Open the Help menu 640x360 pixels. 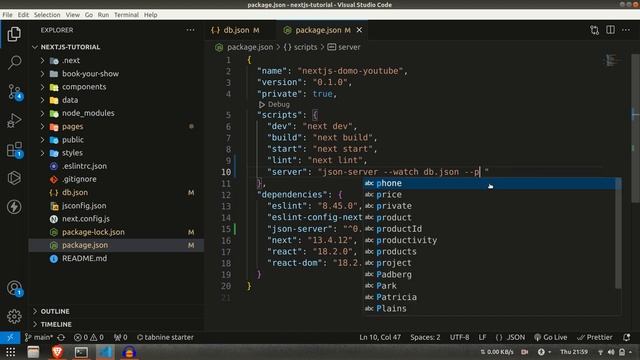pyautogui.click(x=150, y=15)
